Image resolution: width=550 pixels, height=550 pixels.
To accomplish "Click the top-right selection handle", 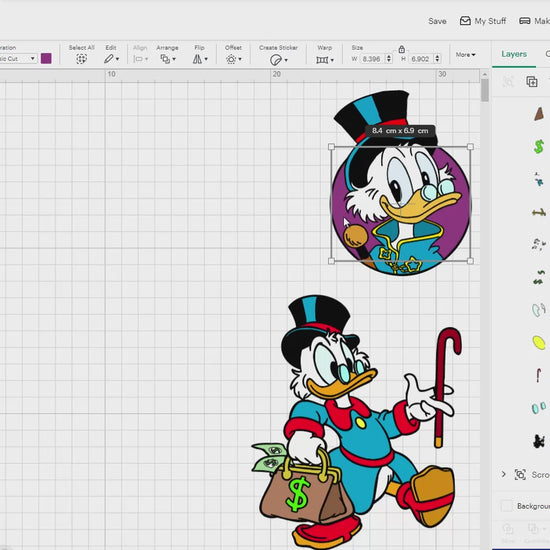I will 470,147.
